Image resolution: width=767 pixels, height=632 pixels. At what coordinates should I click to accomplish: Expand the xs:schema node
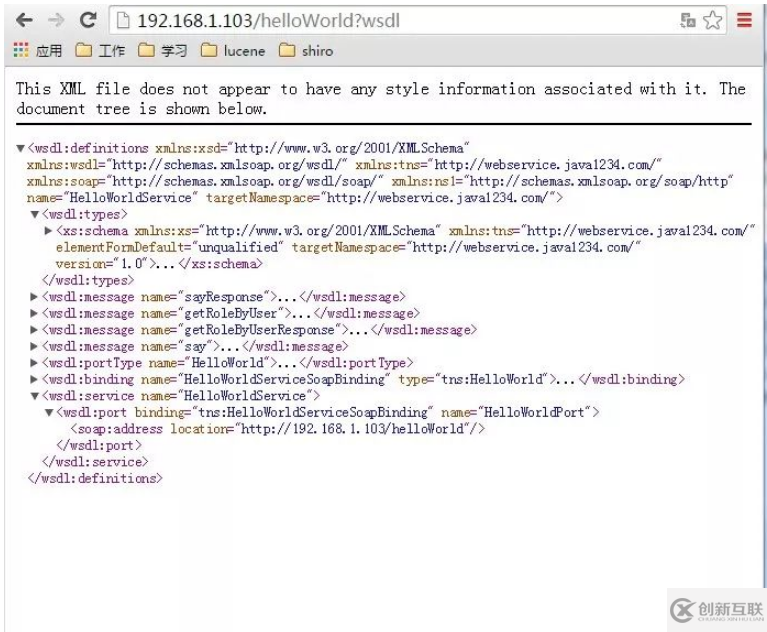coord(48,230)
